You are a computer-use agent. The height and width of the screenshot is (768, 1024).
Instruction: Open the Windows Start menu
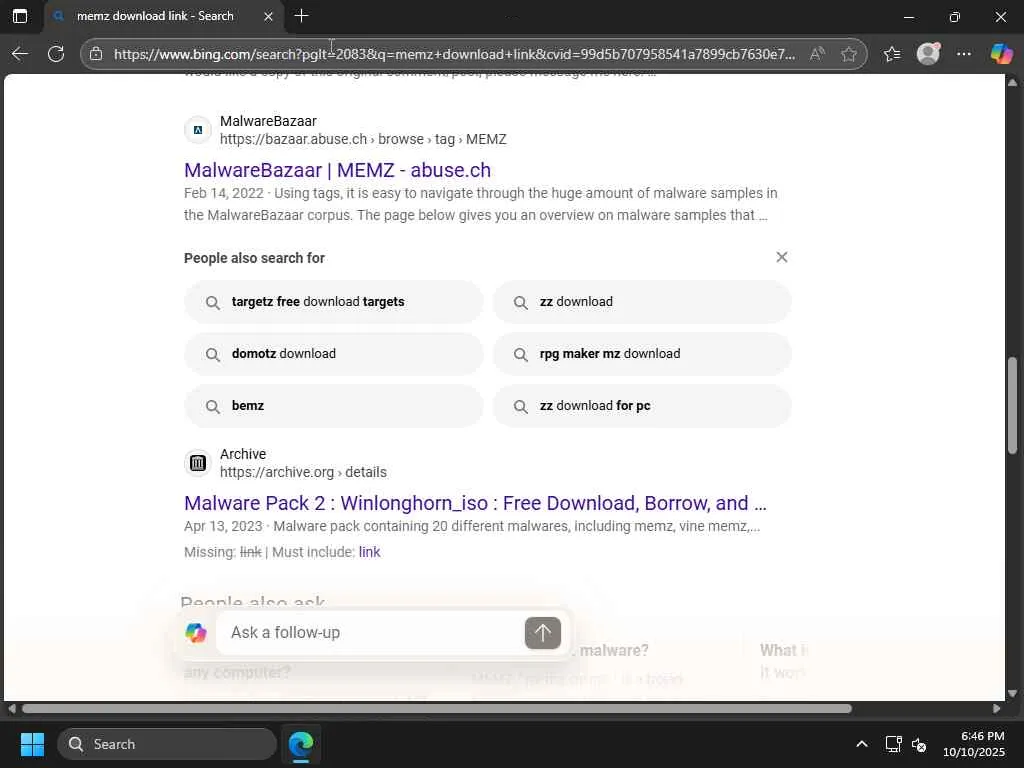click(x=32, y=744)
